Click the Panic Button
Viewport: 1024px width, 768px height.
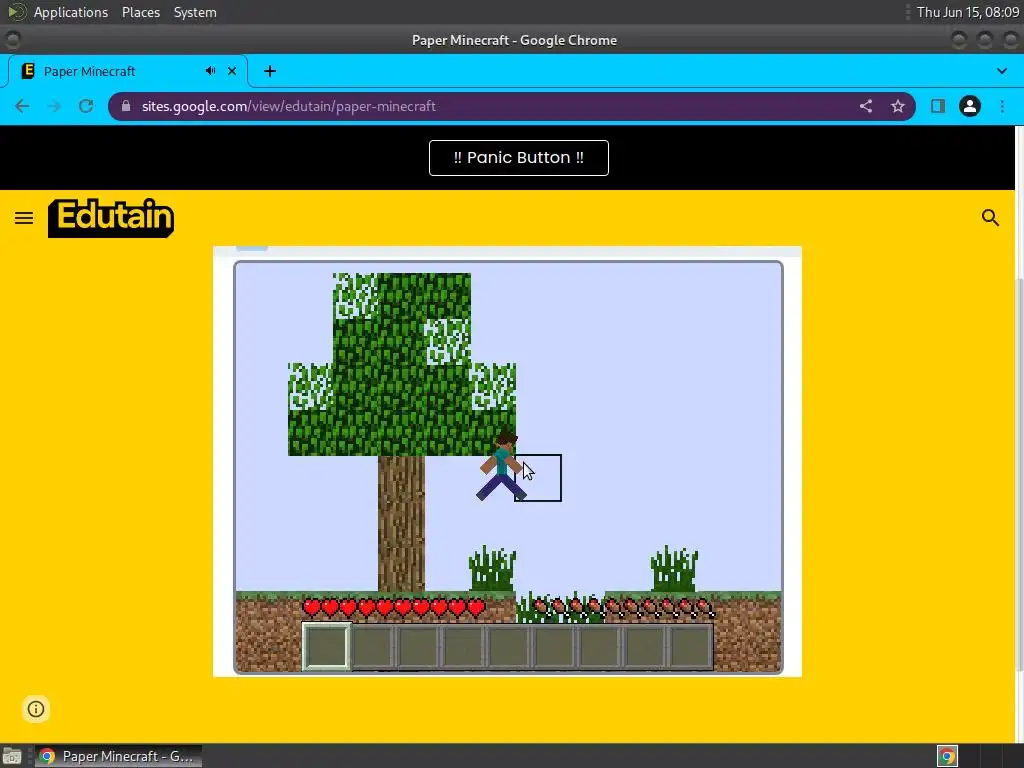click(519, 158)
